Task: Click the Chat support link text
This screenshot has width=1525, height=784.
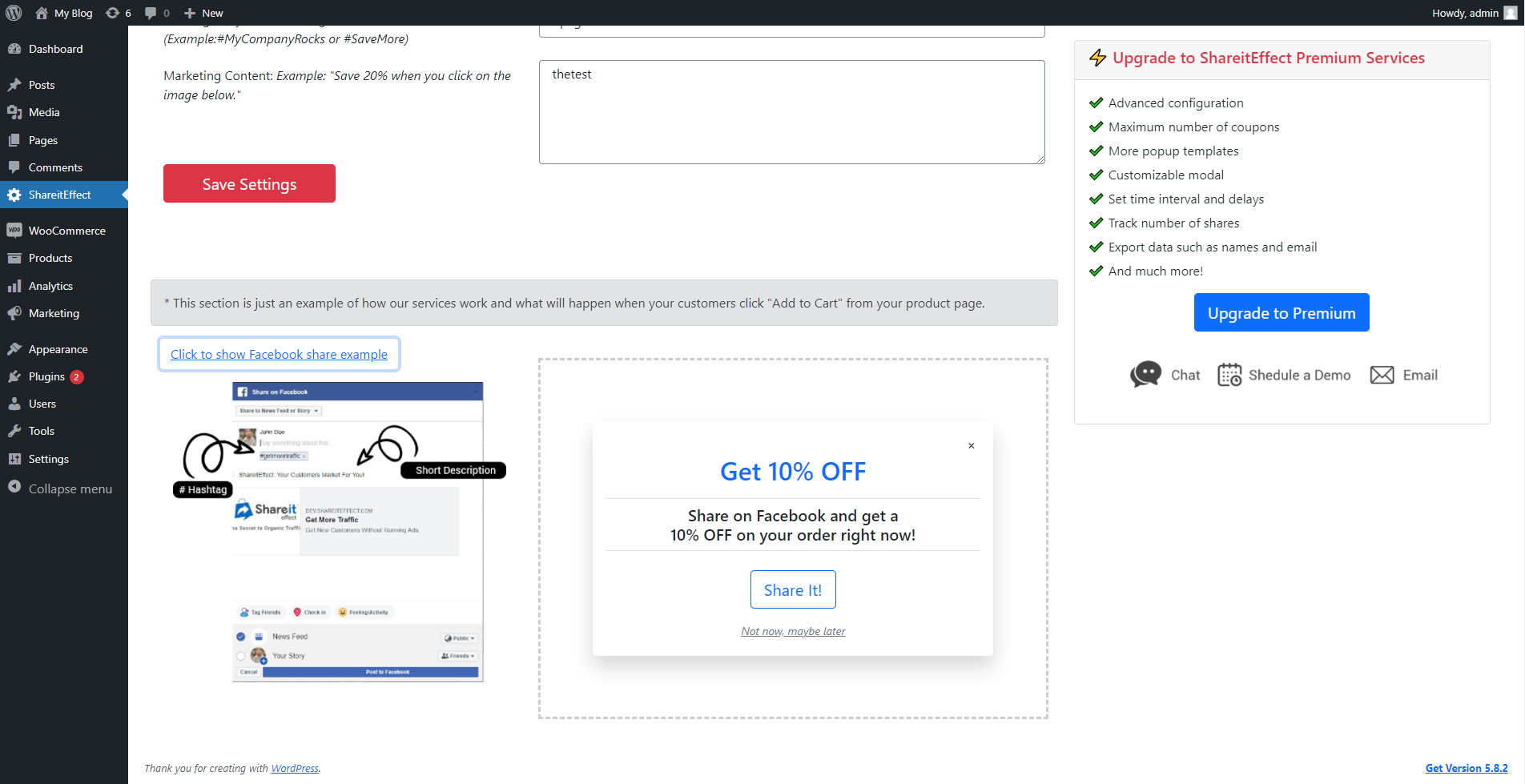Action: click(1185, 375)
